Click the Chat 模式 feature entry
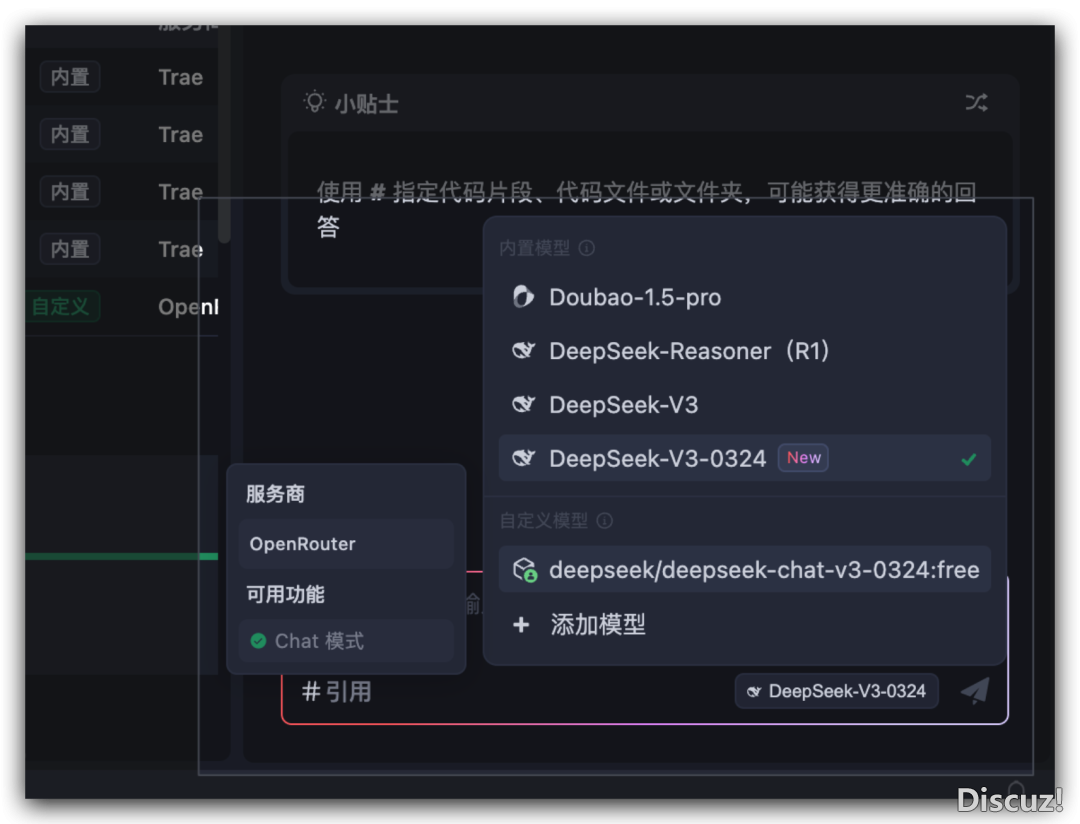The image size is (1080, 824). click(x=346, y=641)
